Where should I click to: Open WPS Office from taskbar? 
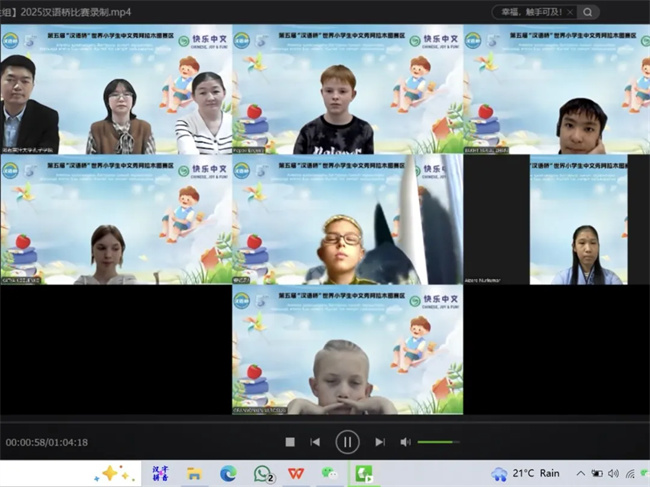[x=296, y=473]
